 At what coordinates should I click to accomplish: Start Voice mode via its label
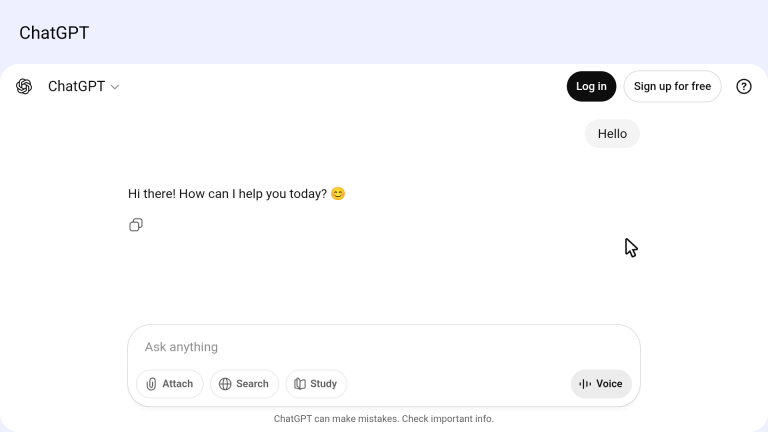[609, 384]
